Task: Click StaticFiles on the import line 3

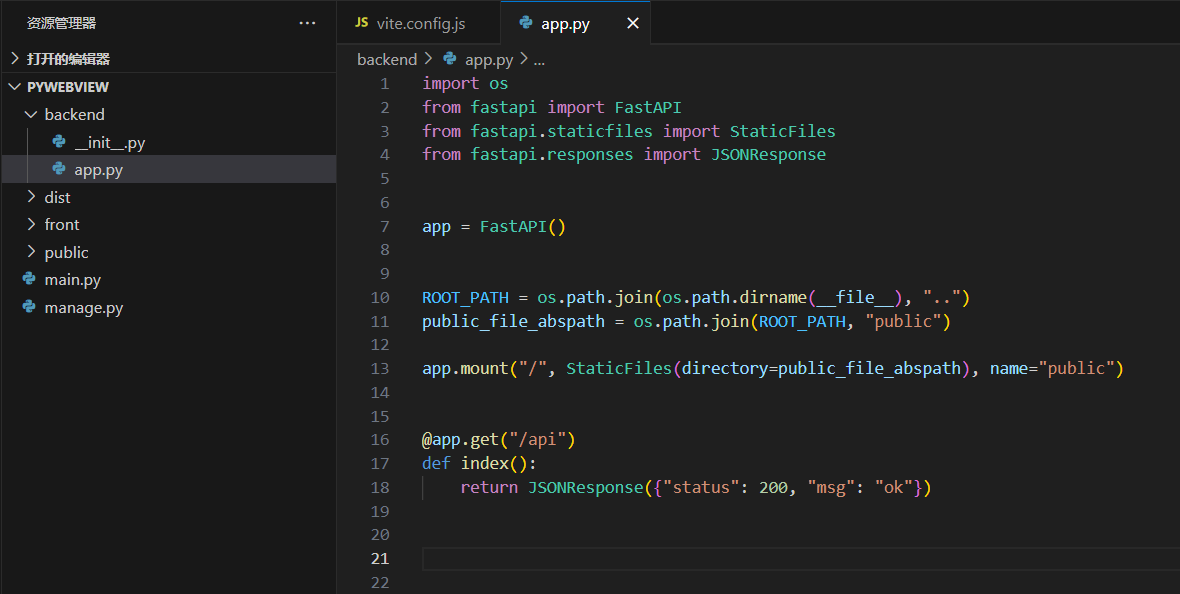Action: click(x=783, y=131)
